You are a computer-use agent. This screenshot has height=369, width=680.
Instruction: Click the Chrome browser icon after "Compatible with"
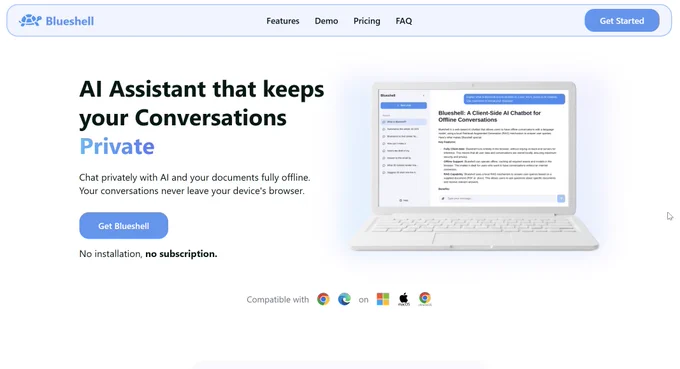click(323, 299)
